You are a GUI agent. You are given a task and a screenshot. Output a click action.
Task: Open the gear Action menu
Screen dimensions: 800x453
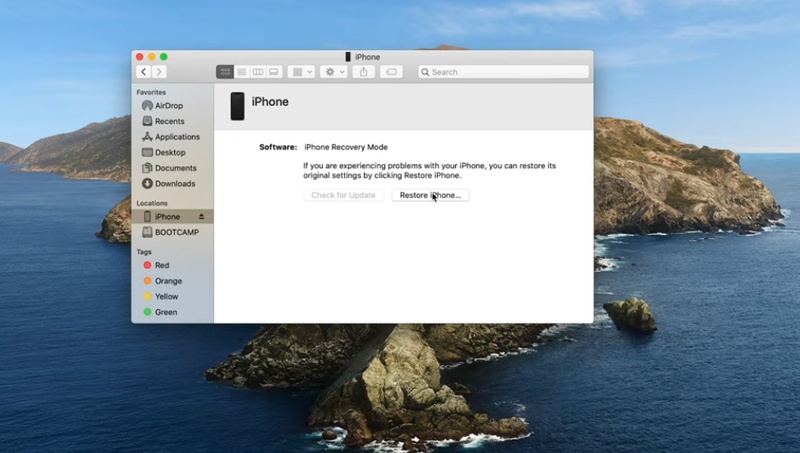click(x=334, y=72)
